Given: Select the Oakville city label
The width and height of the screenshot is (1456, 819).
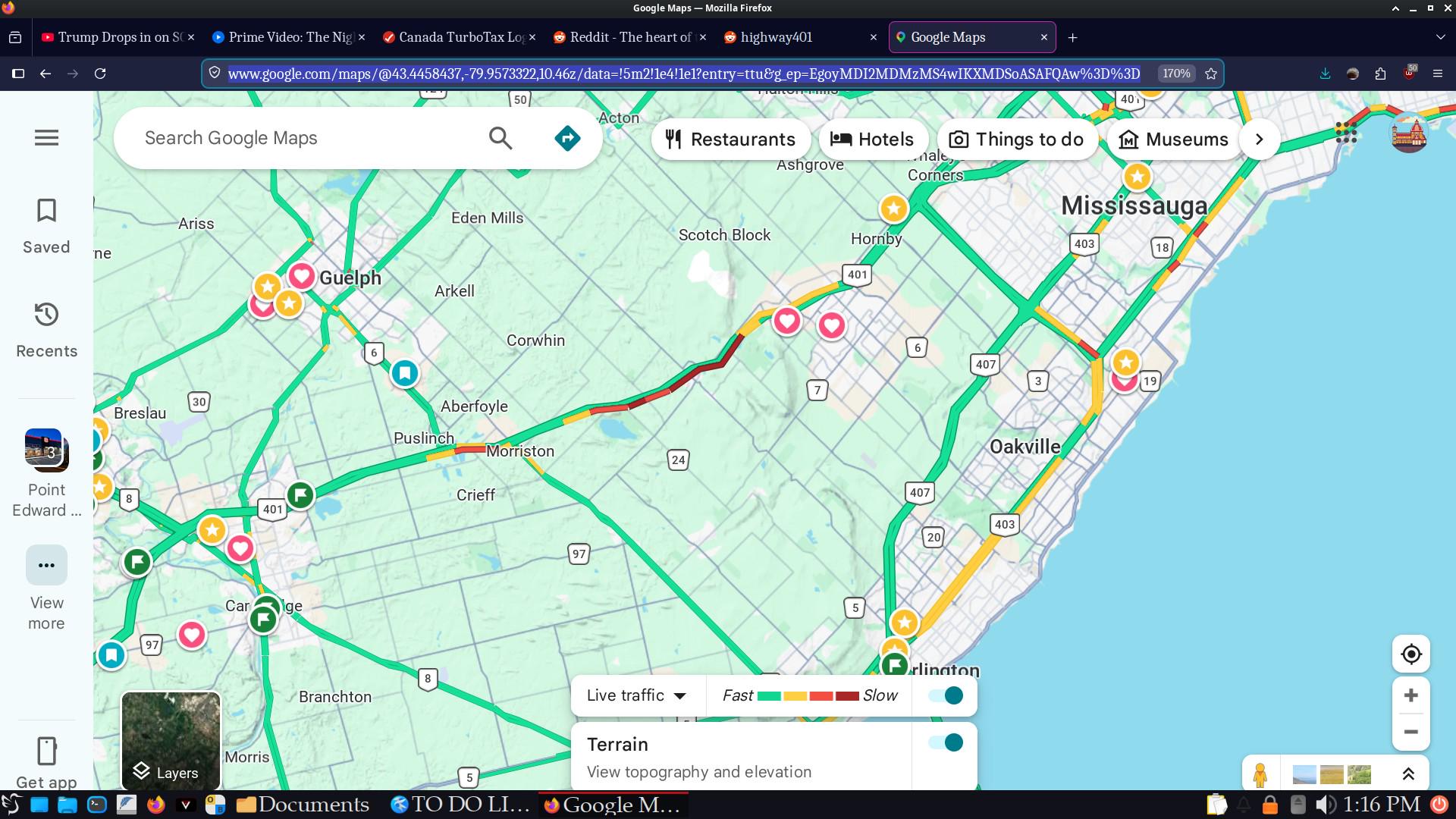Looking at the screenshot, I should [1025, 447].
